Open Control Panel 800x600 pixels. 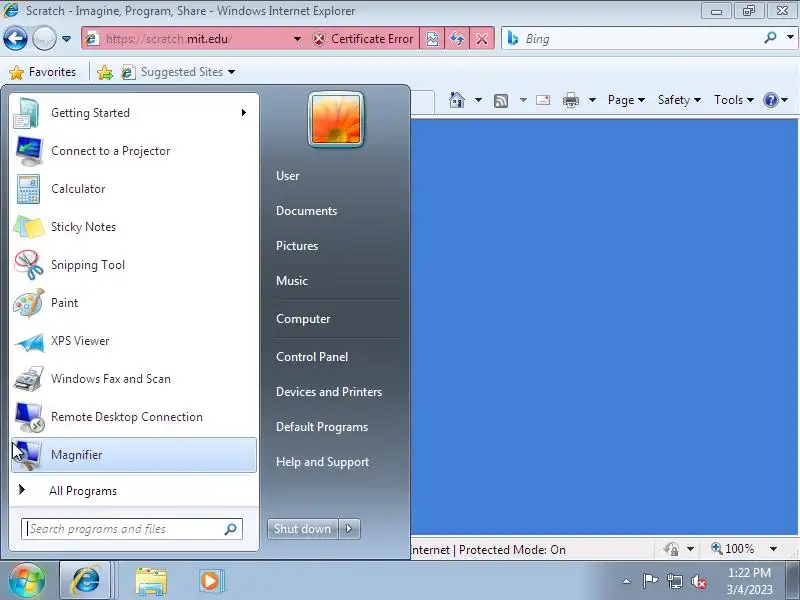coord(312,357)
